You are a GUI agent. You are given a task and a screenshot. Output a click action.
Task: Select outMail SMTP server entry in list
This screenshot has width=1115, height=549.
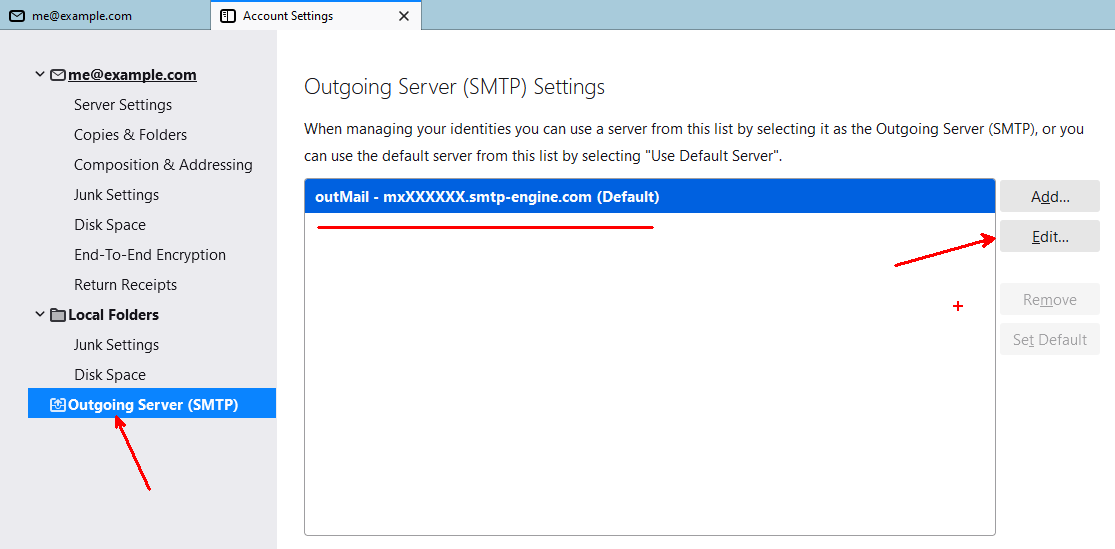pyautogui.click(x=487, y=197)
